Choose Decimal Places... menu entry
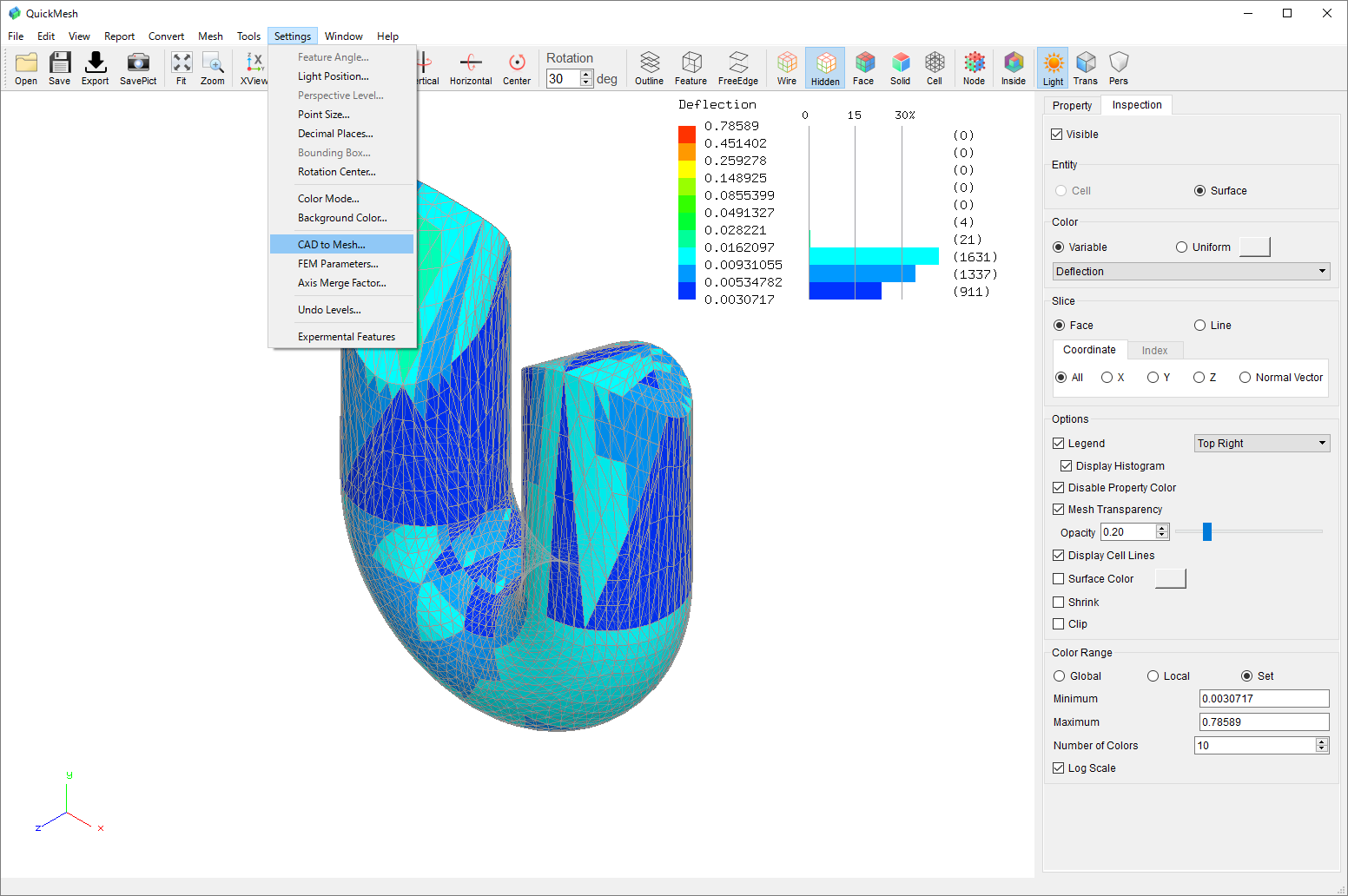The height and width of the screenshot is (896, 1348). [341, 134]
